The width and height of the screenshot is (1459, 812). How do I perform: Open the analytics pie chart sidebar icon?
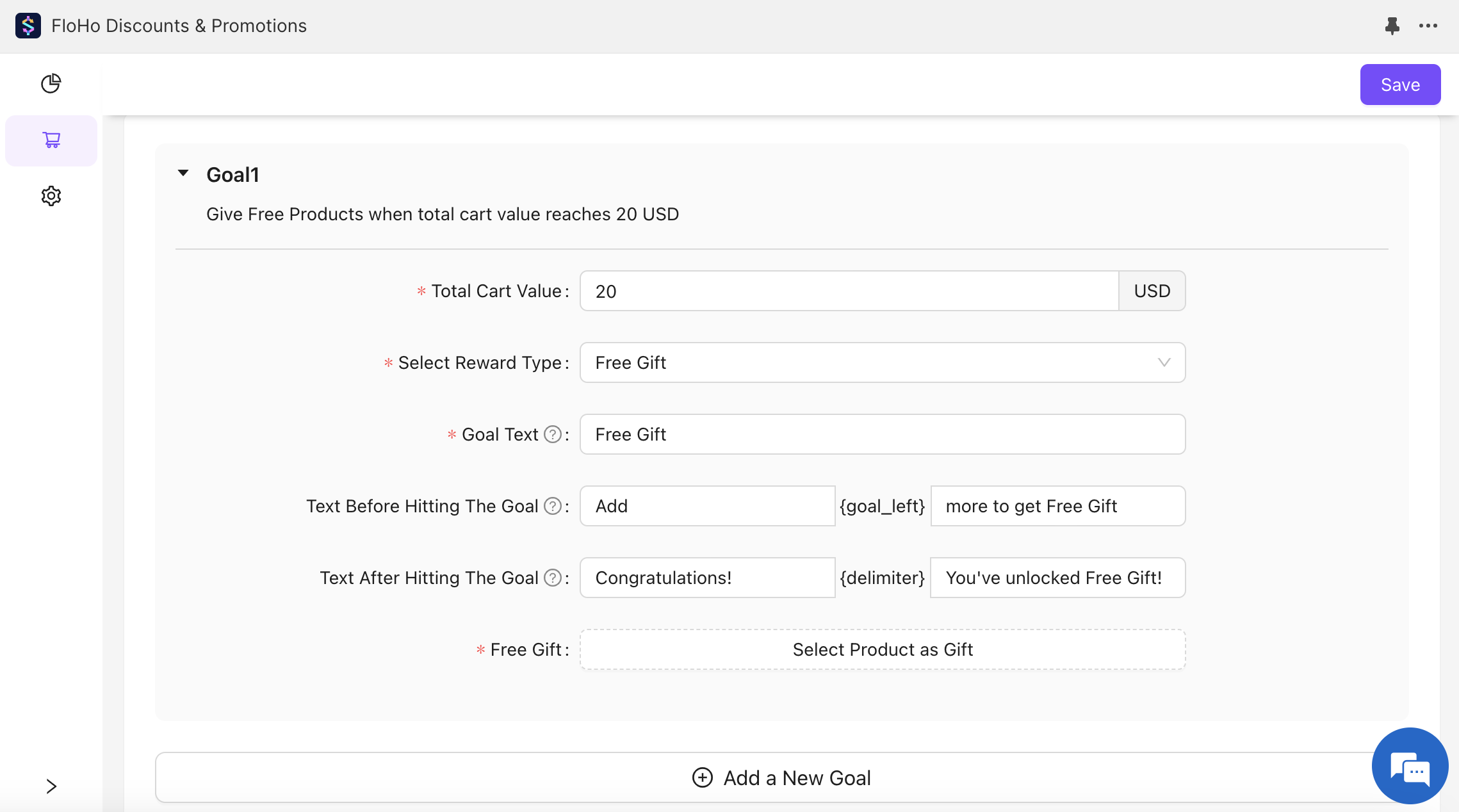pyautogui.click(x=51, y=83)
